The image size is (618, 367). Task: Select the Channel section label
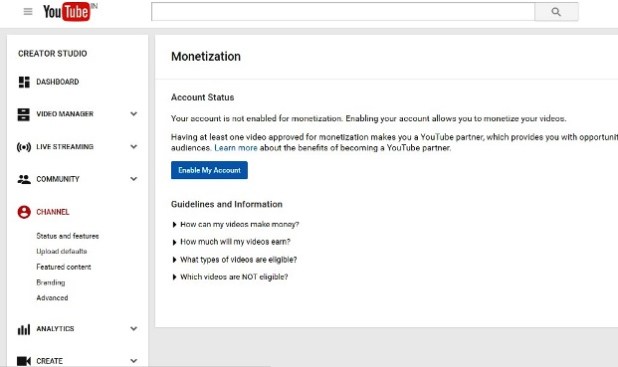[53, 212]
